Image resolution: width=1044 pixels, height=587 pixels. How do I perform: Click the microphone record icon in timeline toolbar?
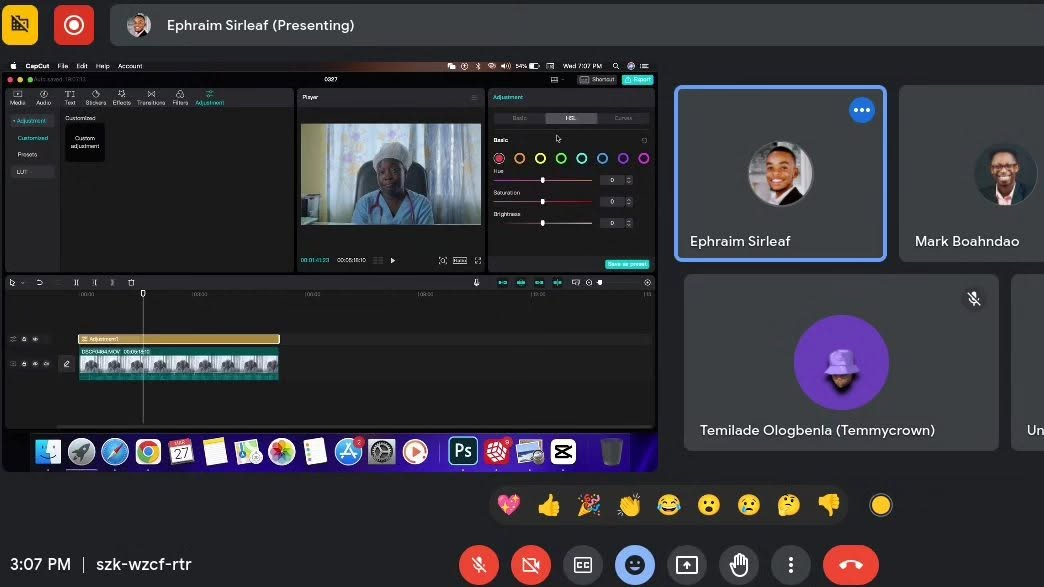[x=476, y=283]
